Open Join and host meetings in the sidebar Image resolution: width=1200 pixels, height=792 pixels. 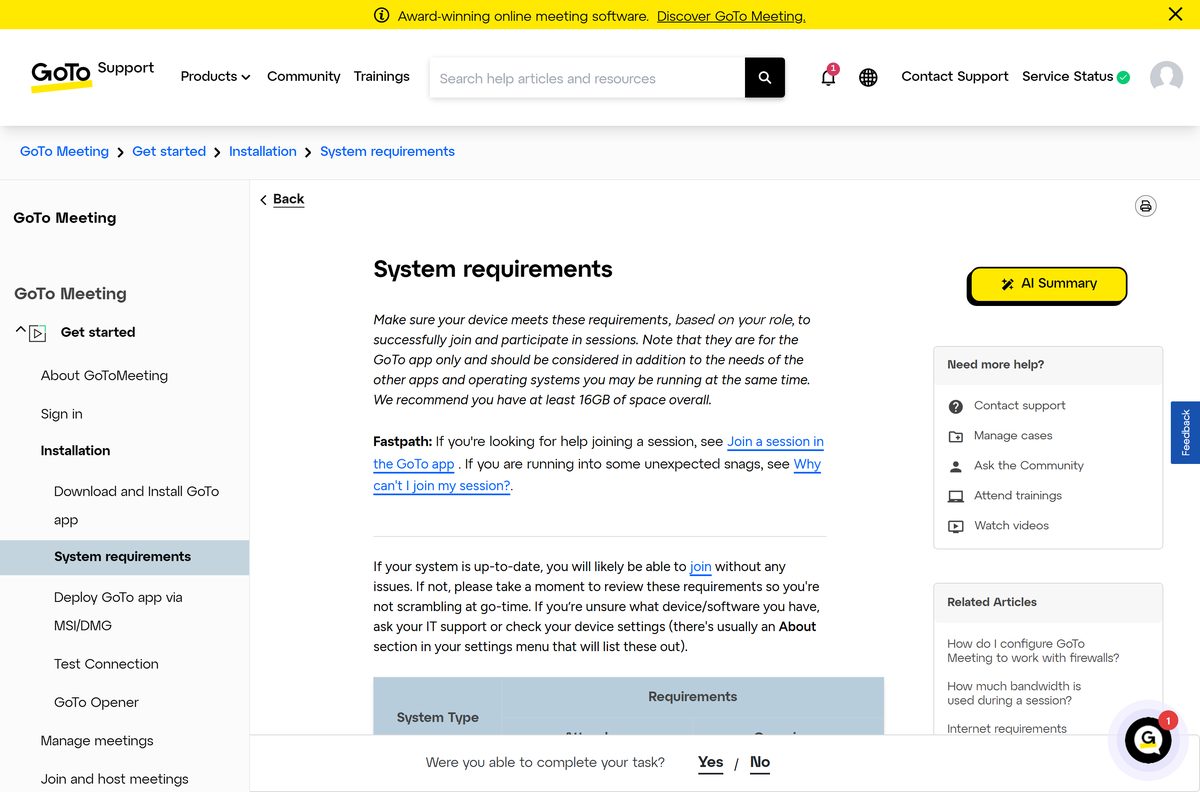[114, 779]
